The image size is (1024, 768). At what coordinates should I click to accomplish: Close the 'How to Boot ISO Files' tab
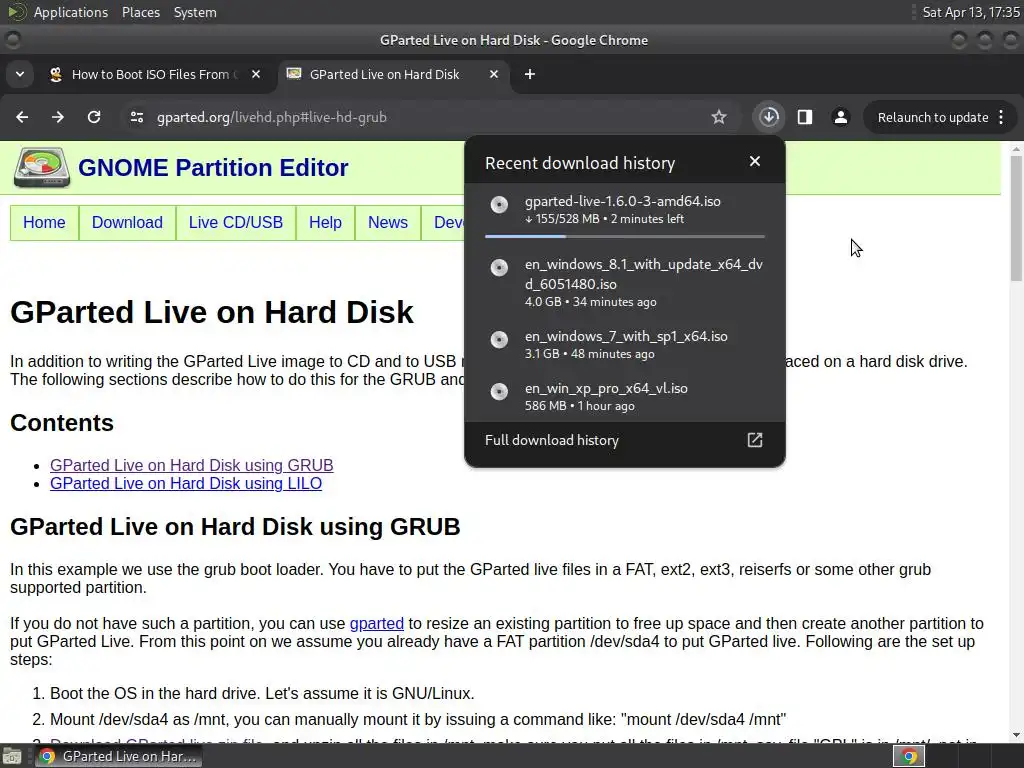(x=256, y=74)
